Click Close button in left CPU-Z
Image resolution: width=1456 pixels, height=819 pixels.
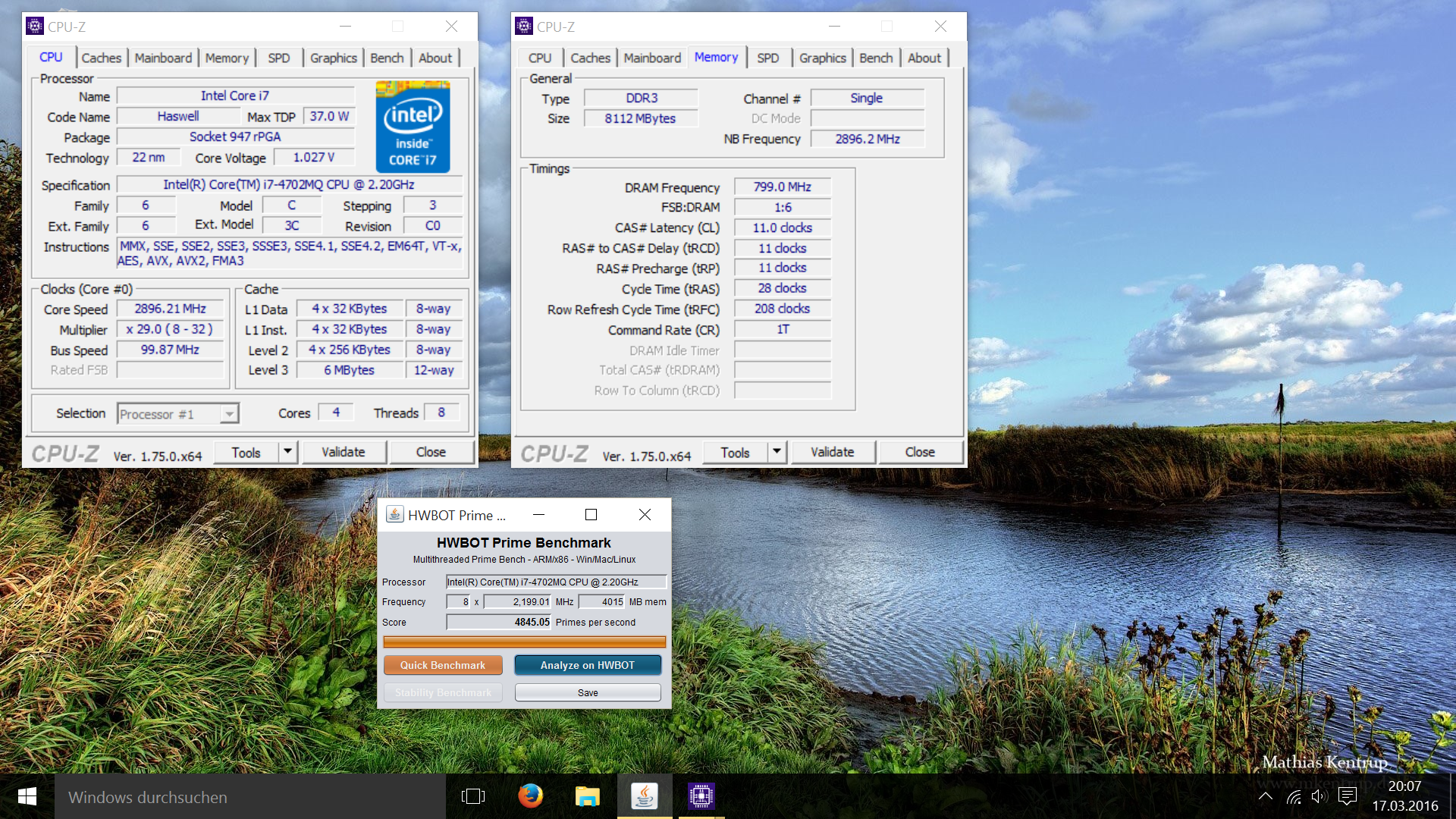click(431, 452)
